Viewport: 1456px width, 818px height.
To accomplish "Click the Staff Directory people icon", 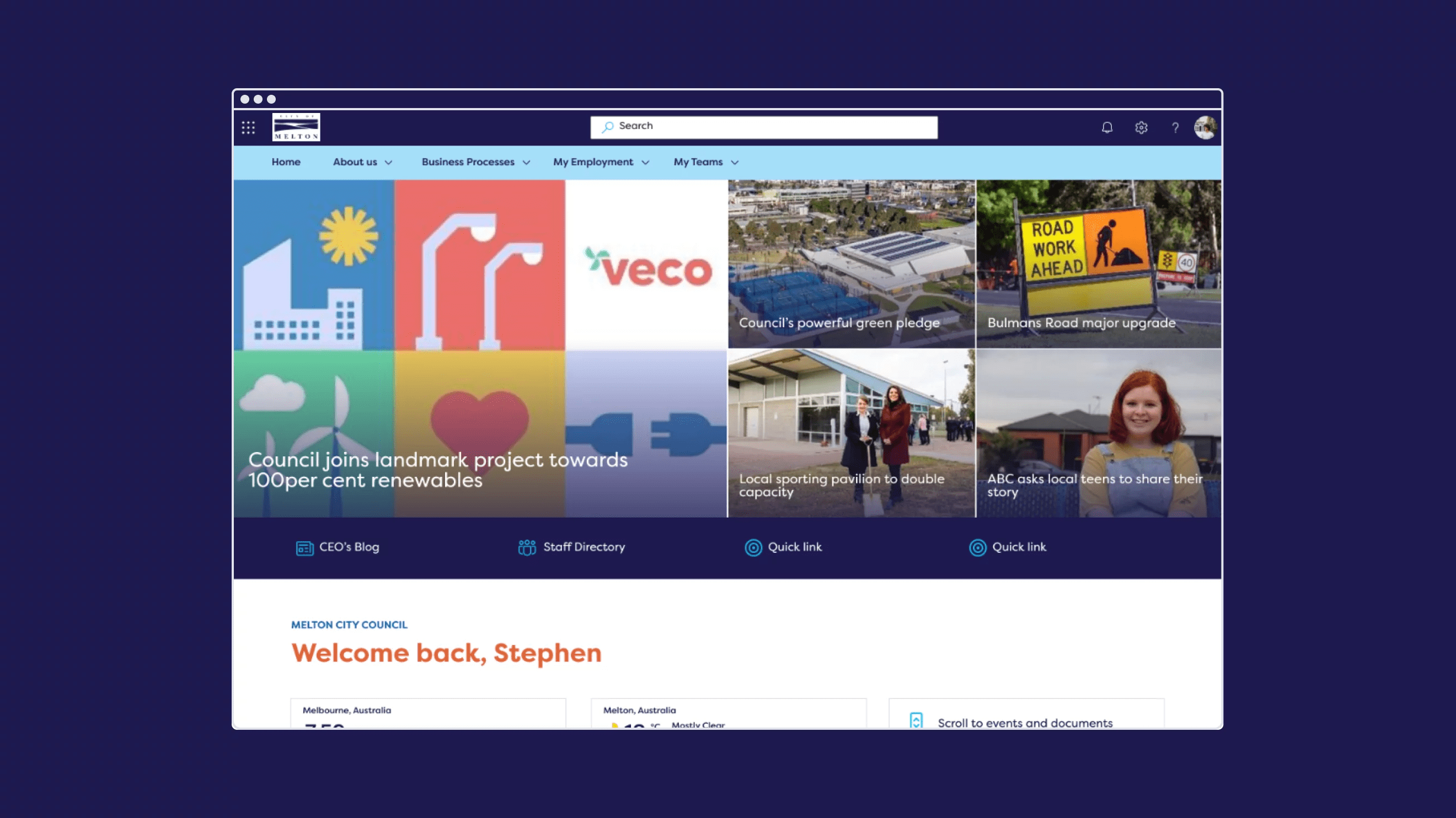I will pos(527,547).
